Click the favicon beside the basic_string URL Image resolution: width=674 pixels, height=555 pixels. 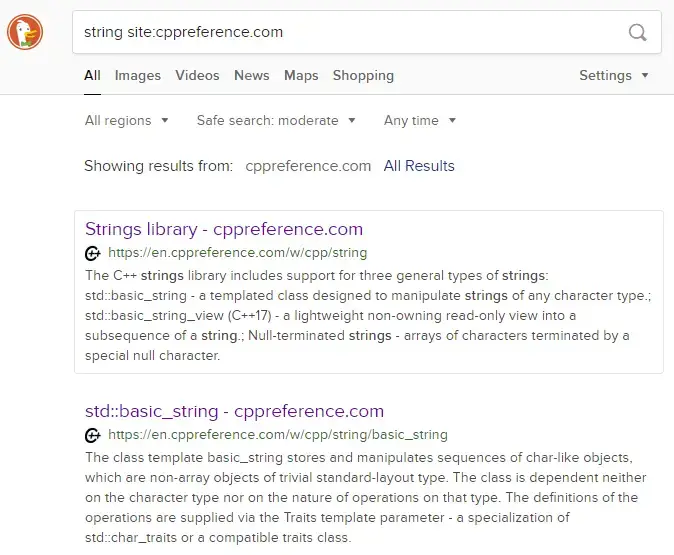[92, 435]
